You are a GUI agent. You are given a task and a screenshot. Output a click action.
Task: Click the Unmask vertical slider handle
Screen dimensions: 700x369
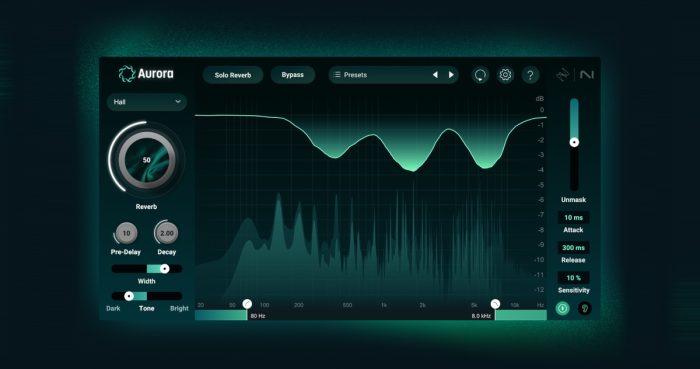pyautogui.click(x=574, y=142)
